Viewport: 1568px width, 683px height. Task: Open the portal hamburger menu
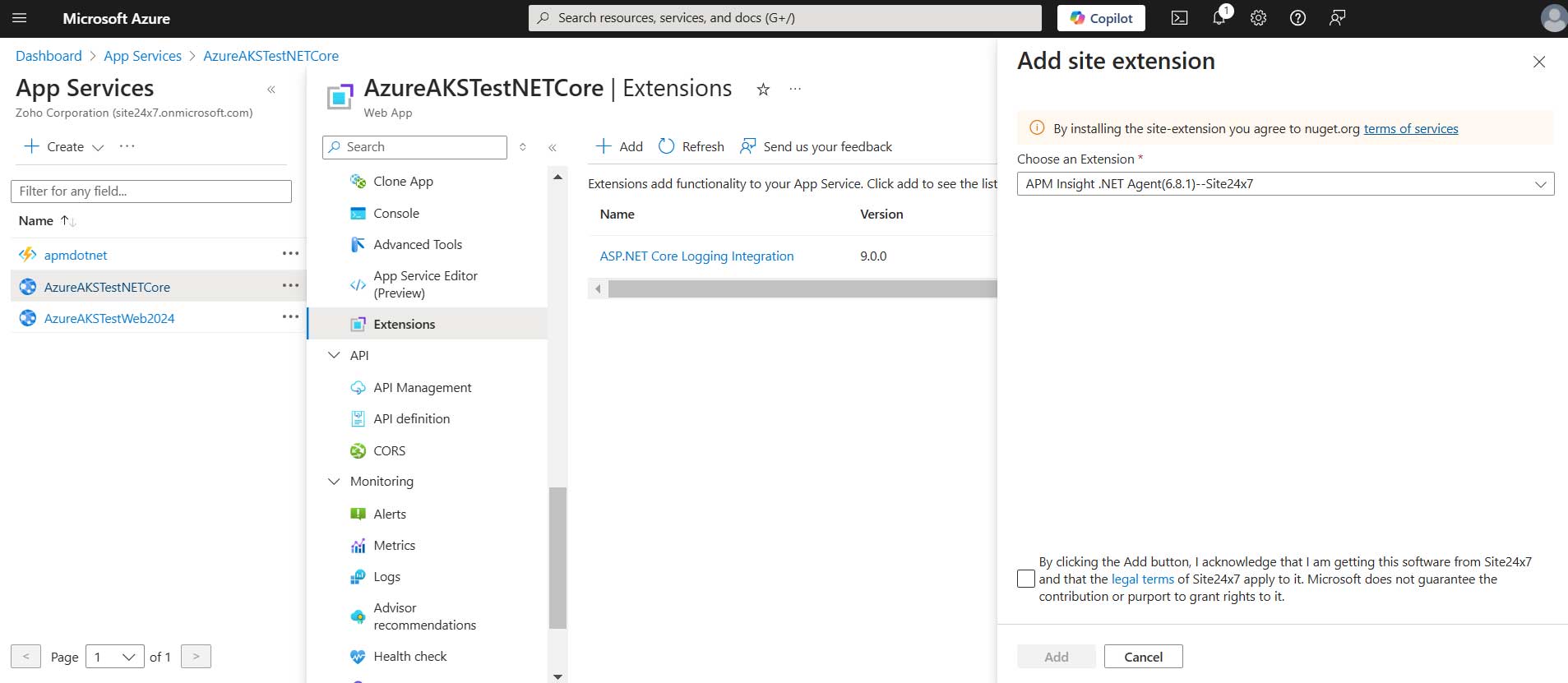point(20,18)
